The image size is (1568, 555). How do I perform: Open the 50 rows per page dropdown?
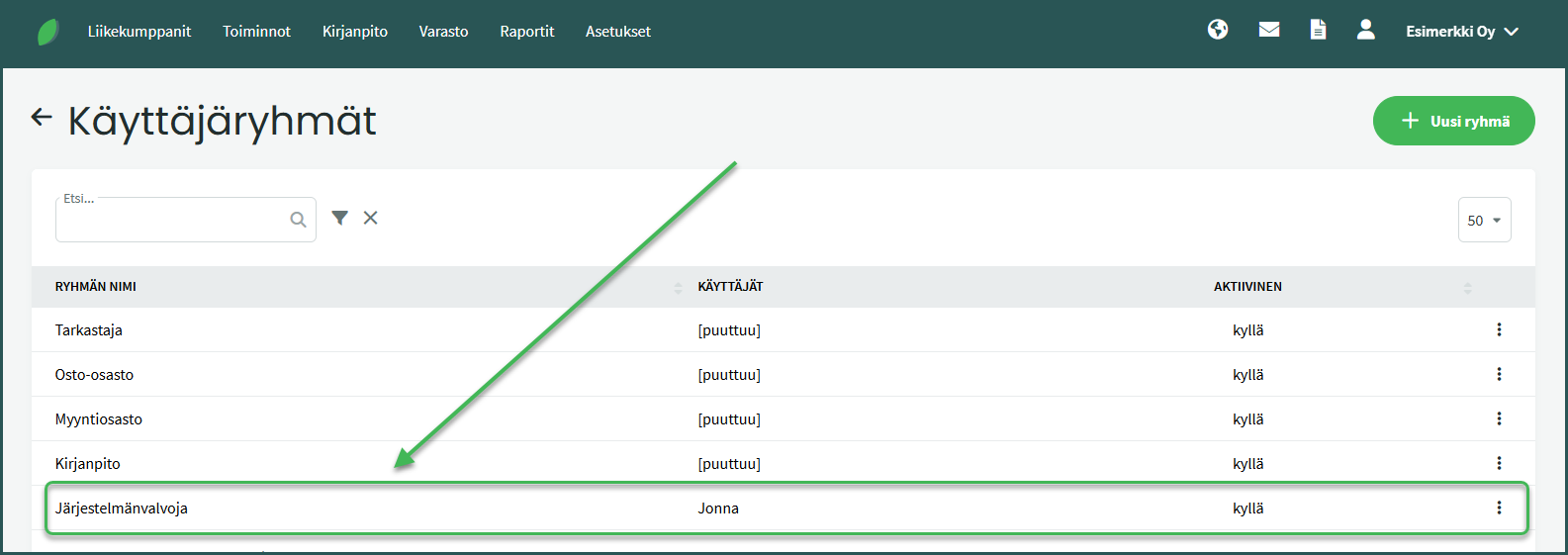(1484, 220)
